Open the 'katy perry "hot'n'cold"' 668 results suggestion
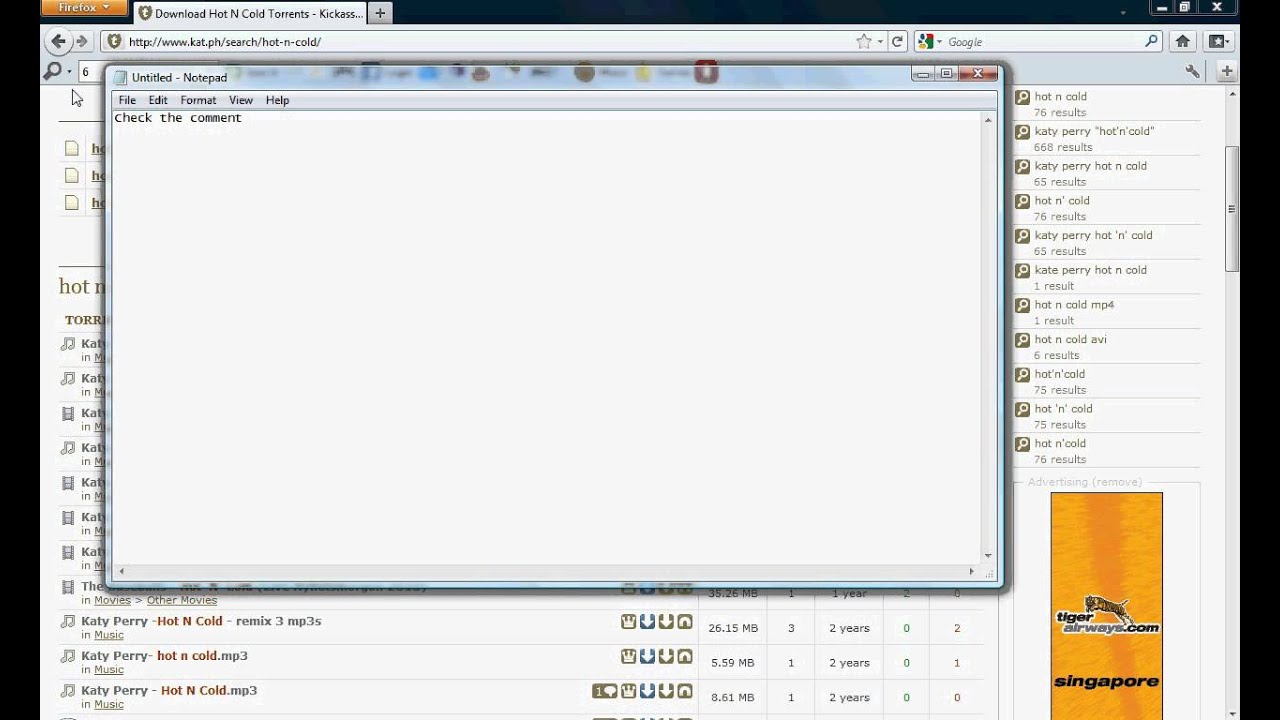Screen dimensions: 1280x720 1094,131
